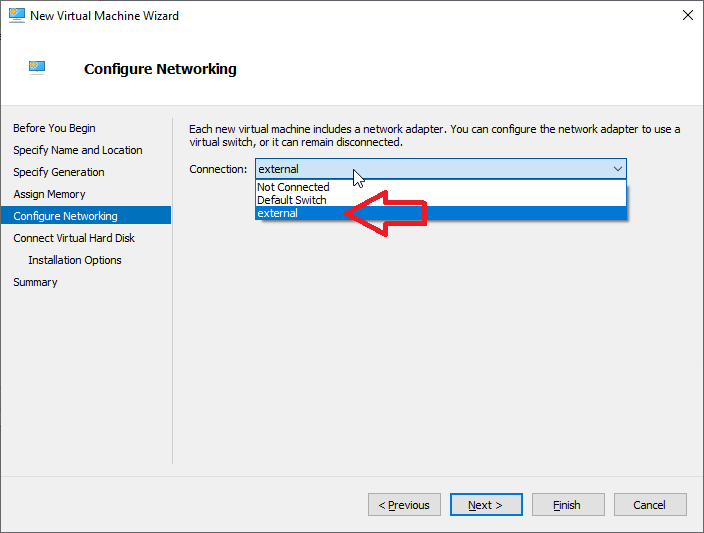Open the Specify Name and Location step
704x533 pixels.
[x=77, y=150]
